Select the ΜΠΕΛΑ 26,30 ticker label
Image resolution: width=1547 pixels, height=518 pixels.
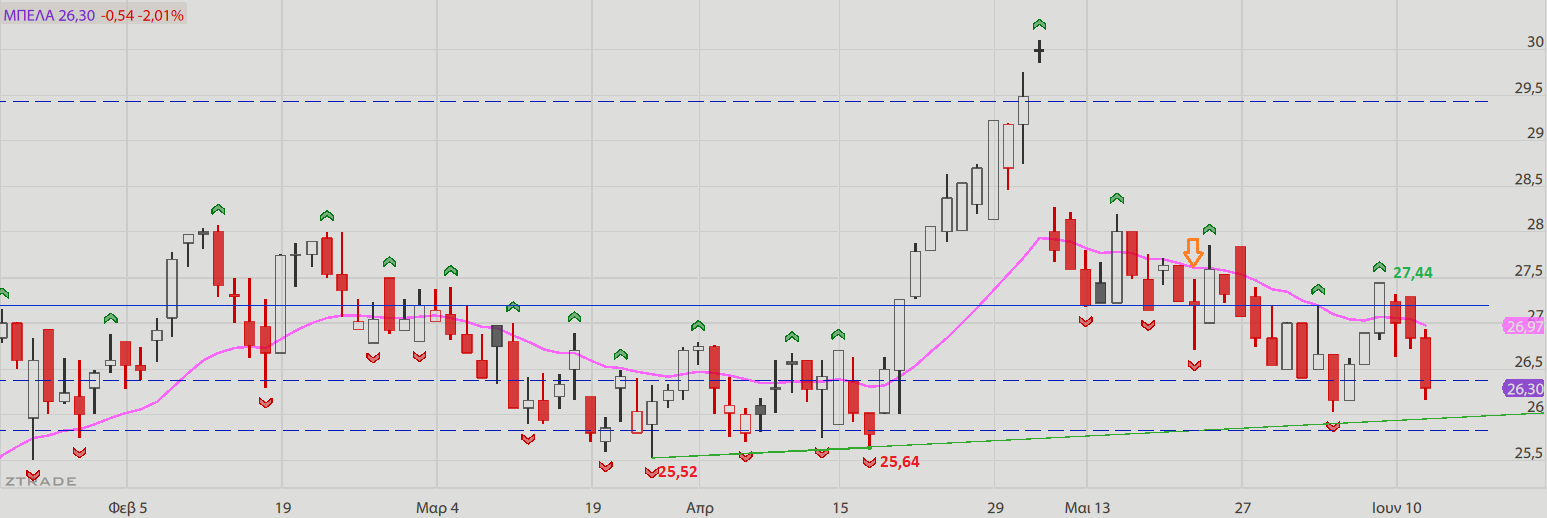tap(49, 16)
